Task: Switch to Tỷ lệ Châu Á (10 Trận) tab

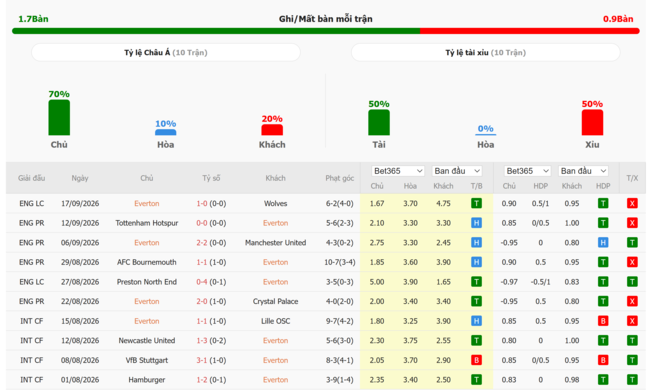Action: point(166,53)
